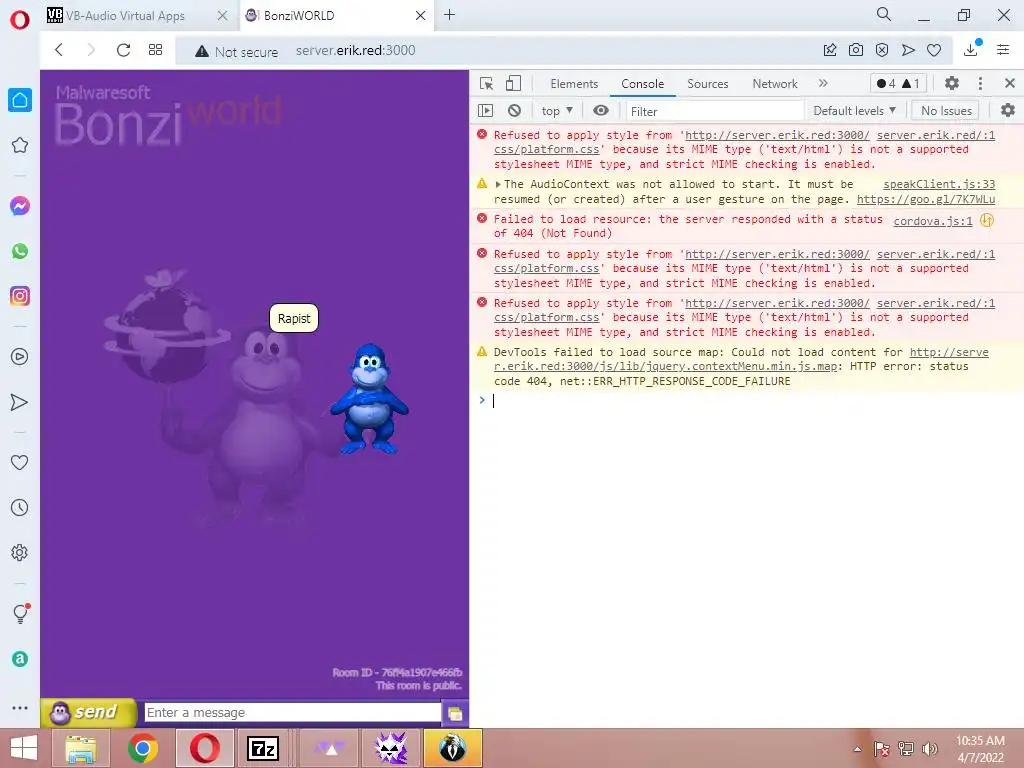Open Chrome from the taskbar
1024x768 pixels.
coord(142,748)
